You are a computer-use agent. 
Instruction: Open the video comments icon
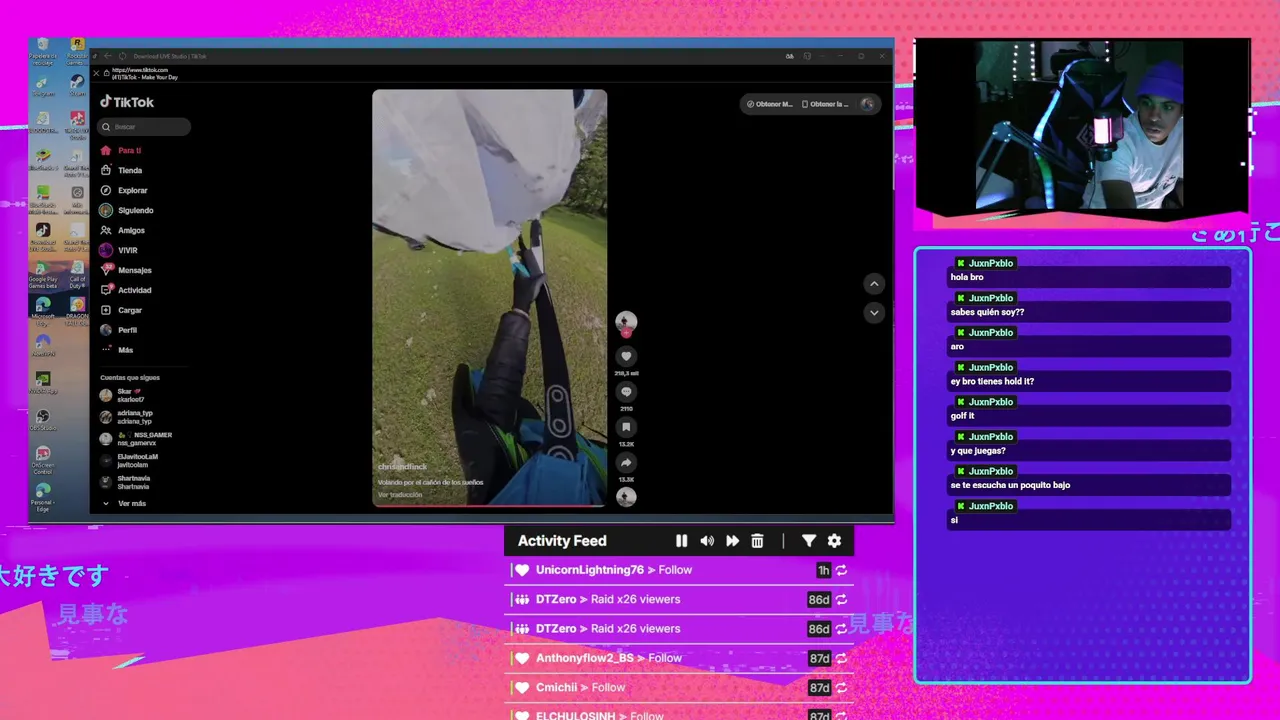(626, 392)
